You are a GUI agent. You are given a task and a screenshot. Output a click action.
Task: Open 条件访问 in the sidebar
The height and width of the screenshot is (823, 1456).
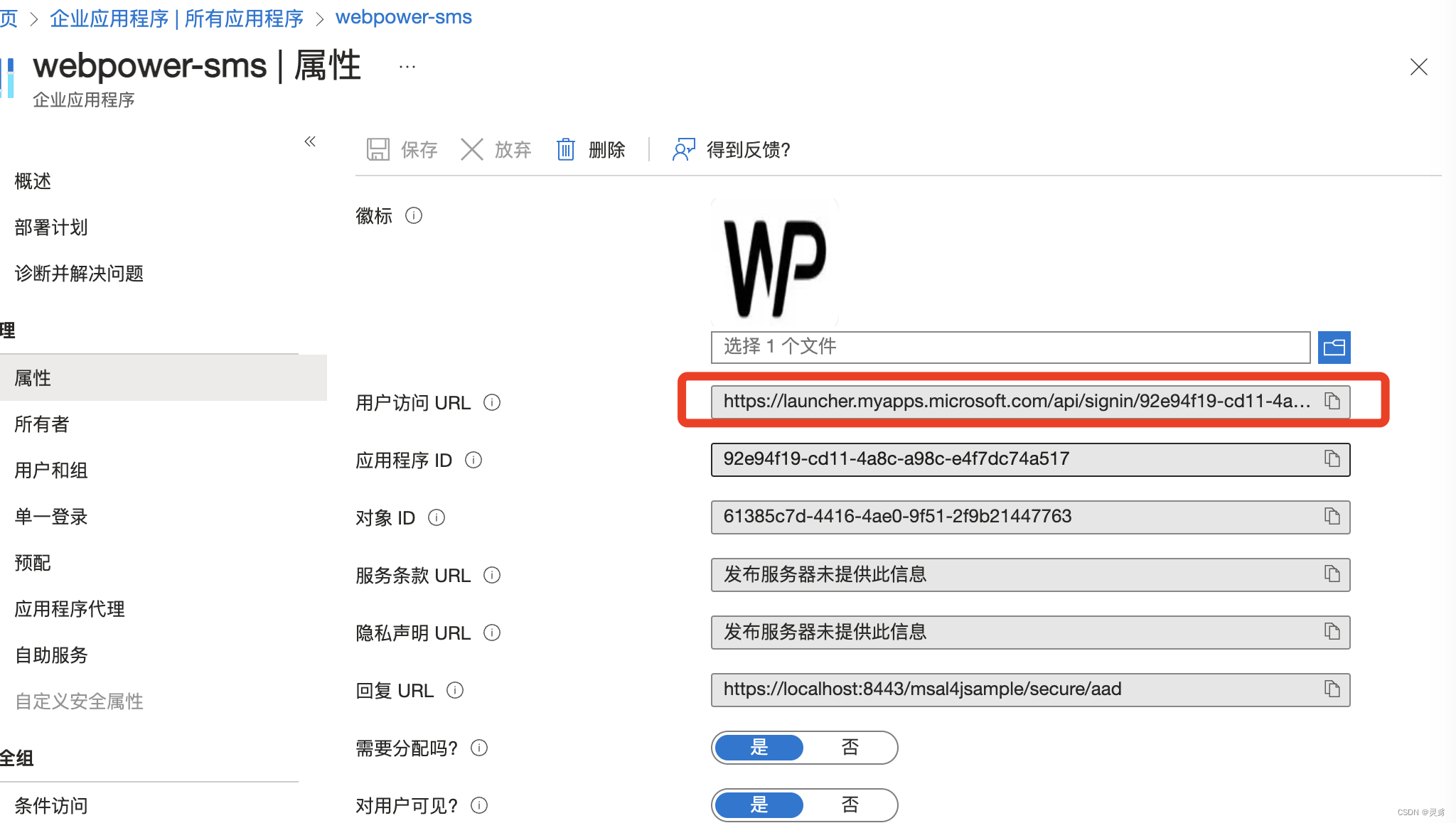[51, 806]
